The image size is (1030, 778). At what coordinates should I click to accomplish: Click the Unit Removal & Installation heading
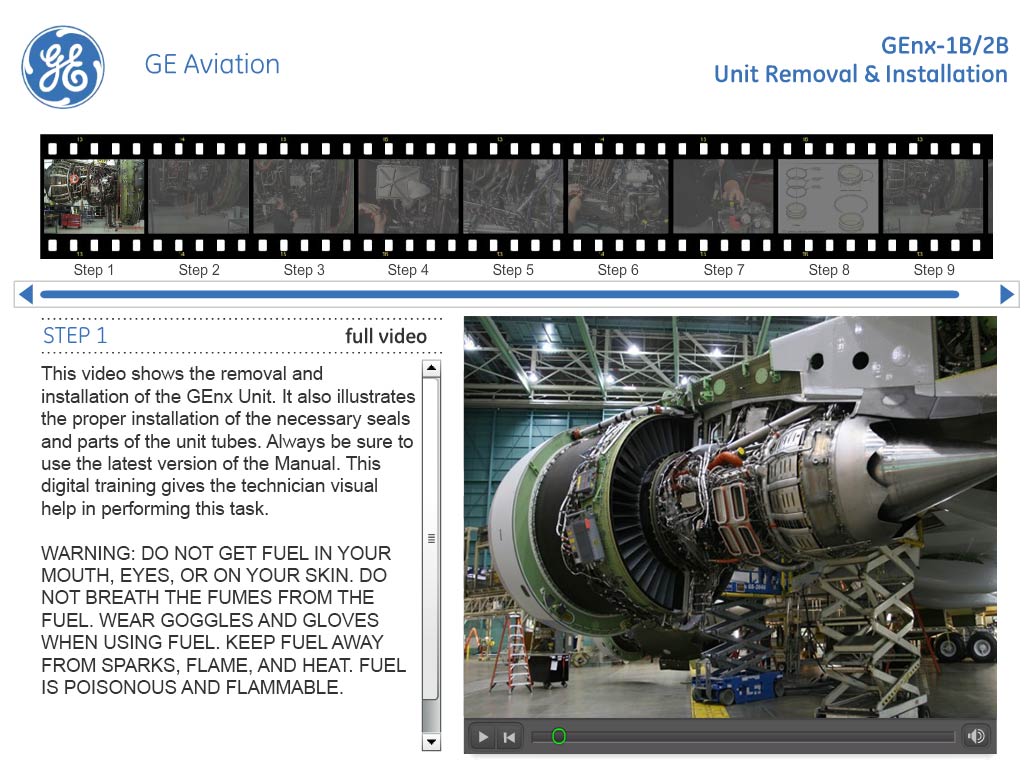tap(861, 74)
